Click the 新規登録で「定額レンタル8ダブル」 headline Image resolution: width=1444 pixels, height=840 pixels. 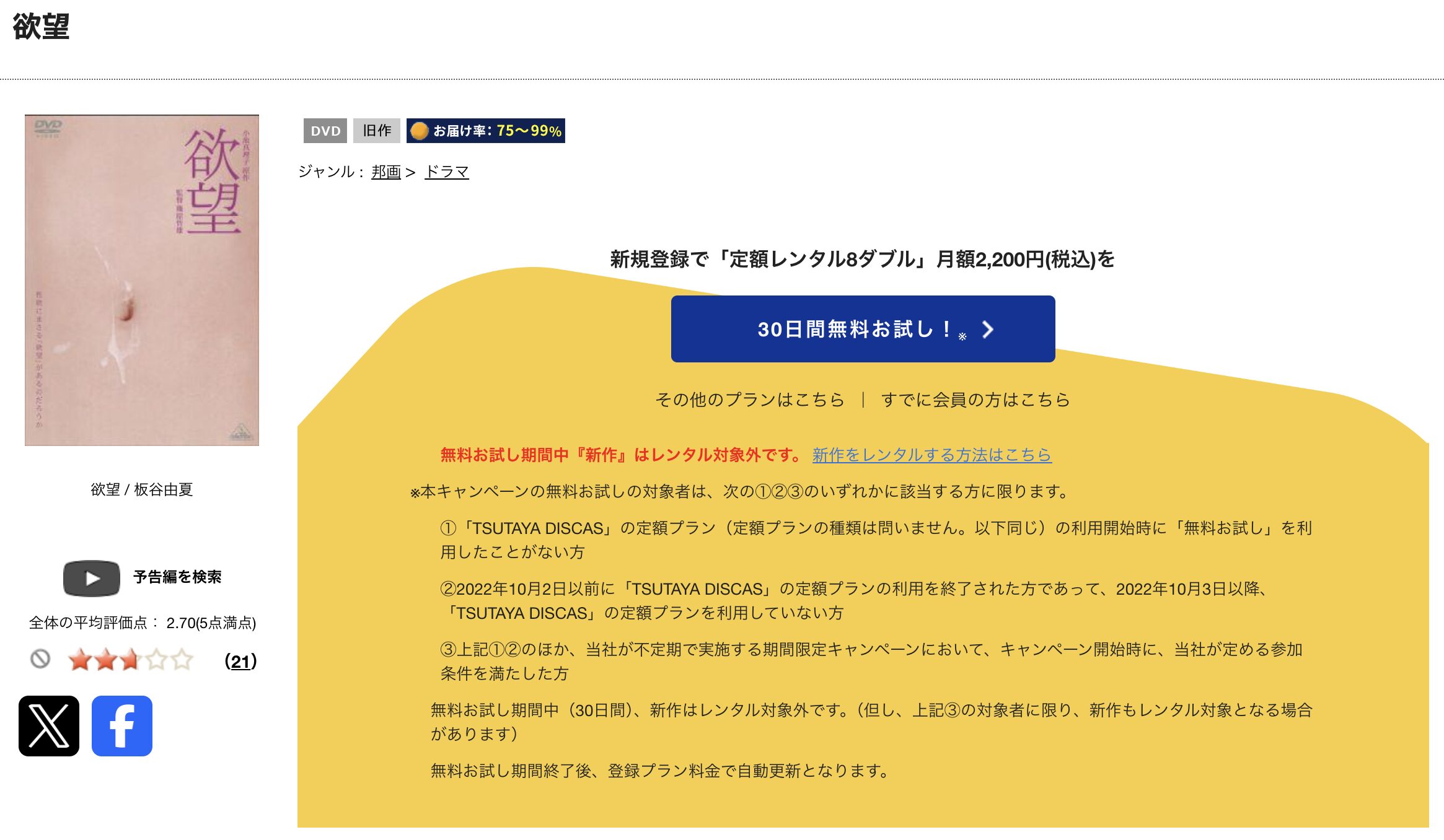click(863, 259)
